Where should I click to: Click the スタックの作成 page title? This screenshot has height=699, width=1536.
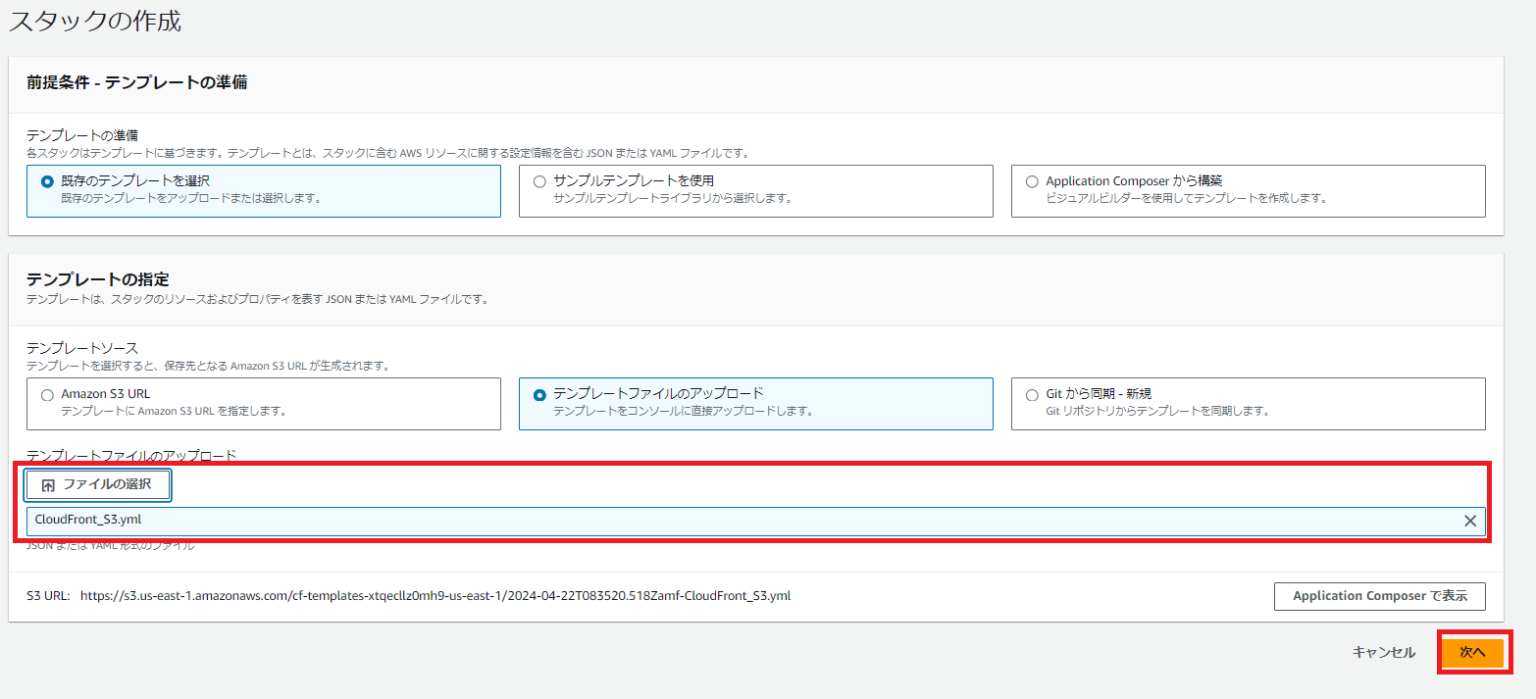[x=95, y=21]
